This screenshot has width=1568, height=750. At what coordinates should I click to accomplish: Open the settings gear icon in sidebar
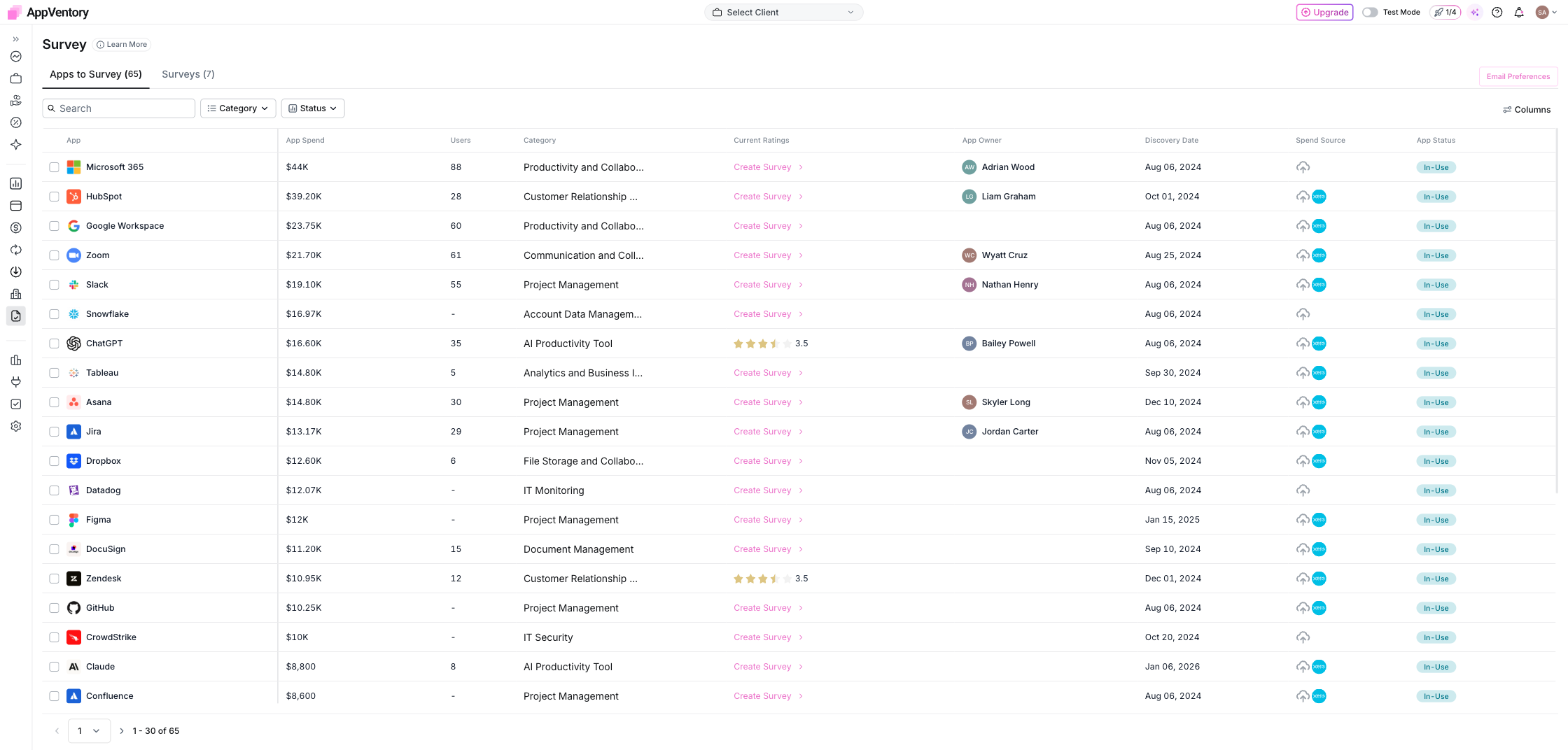click(15, 426)
